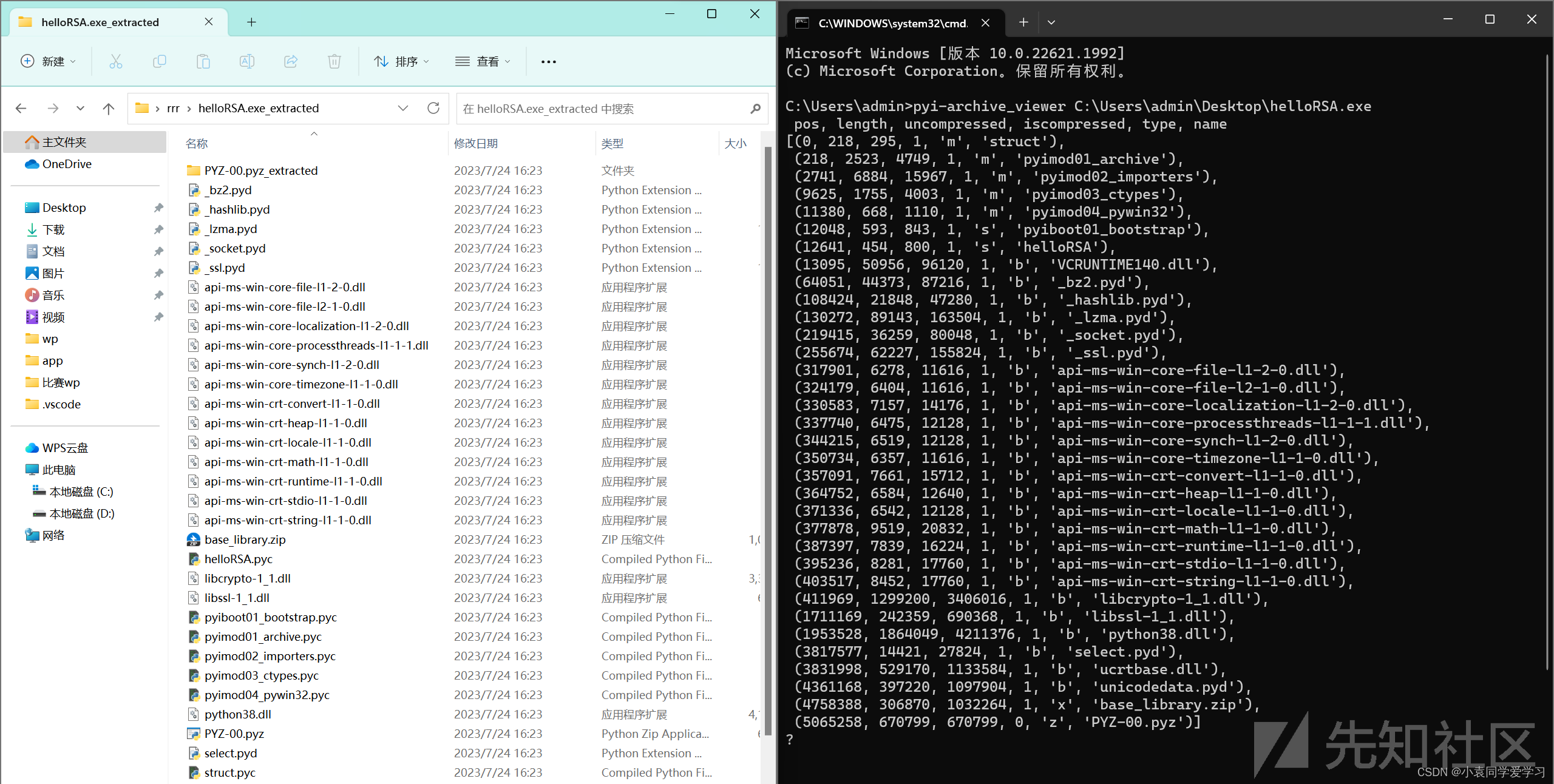Expand the 排序 sort dropdown
Screen dimensions: 1554x784
pyautogui.click(x=402, y=61)
